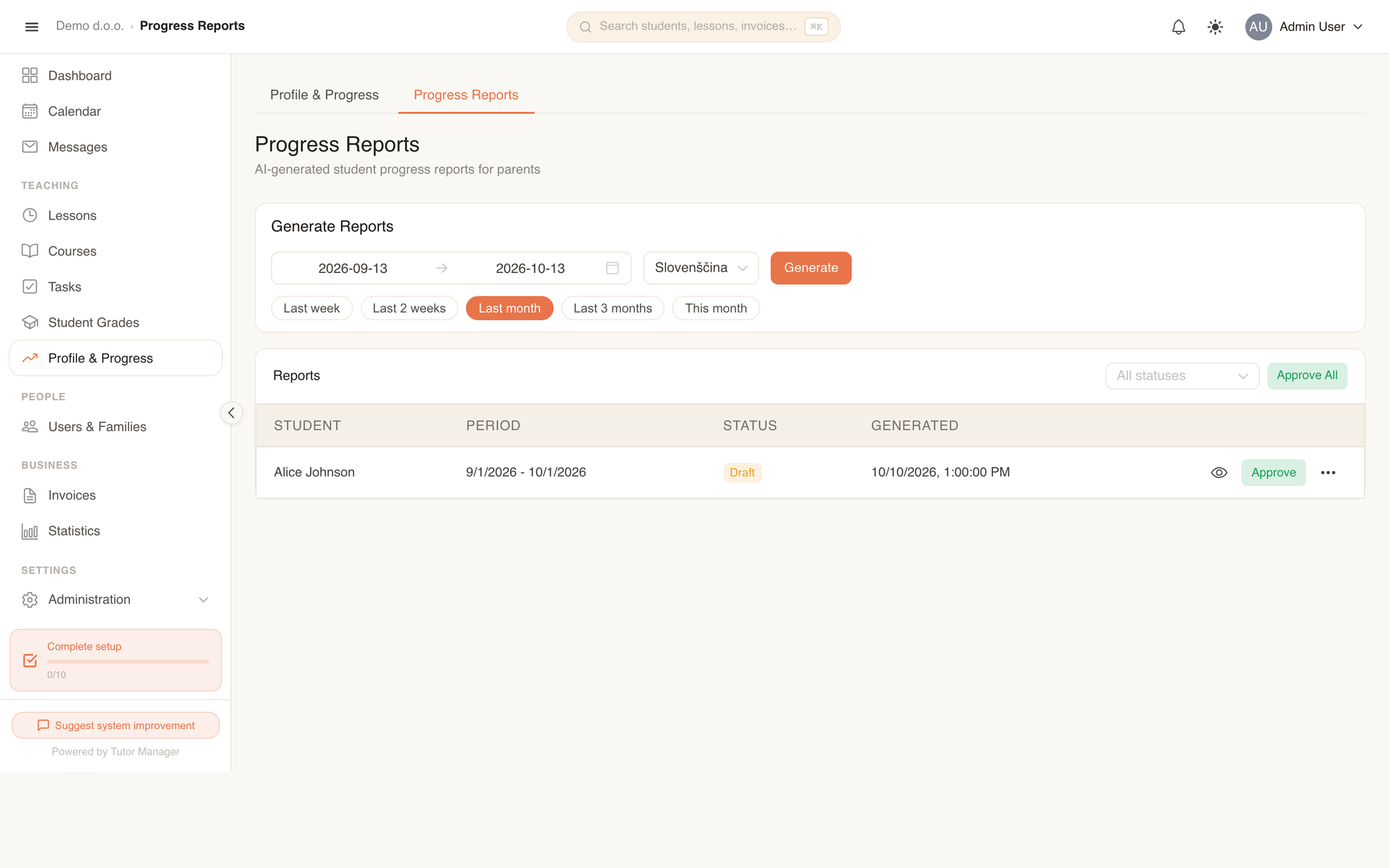Select the Last 2 weeks preset
Image resolution: width=1389 pixels, height=868 pixels.
(409, 308)
